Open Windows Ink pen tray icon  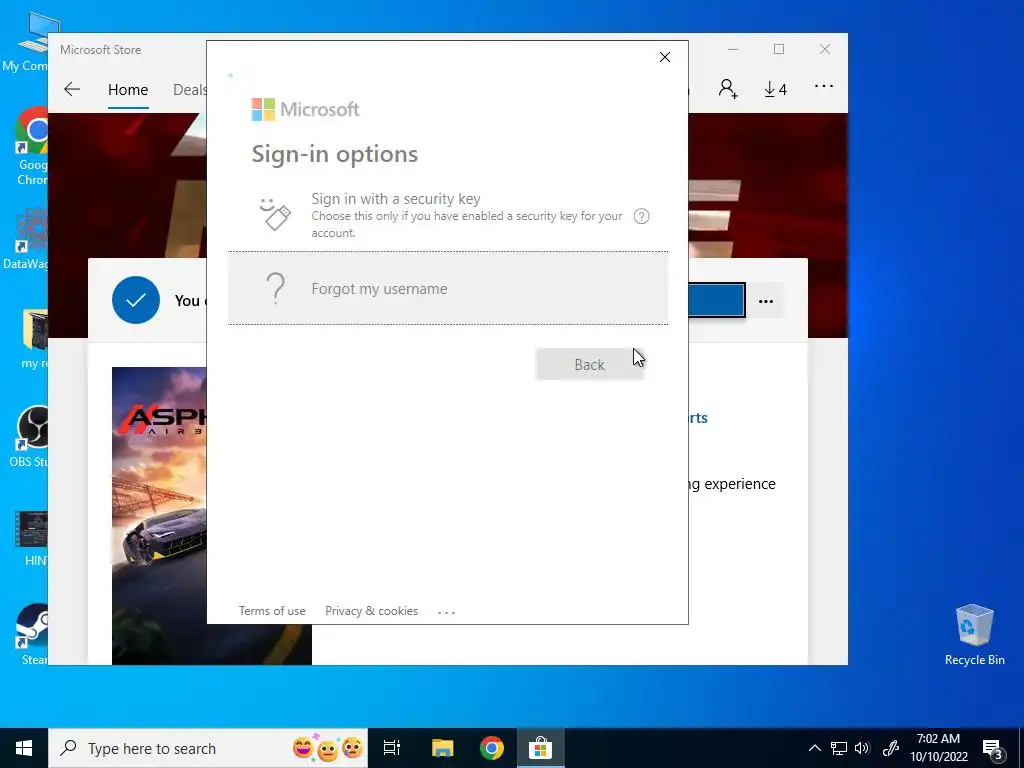(890, 748)
